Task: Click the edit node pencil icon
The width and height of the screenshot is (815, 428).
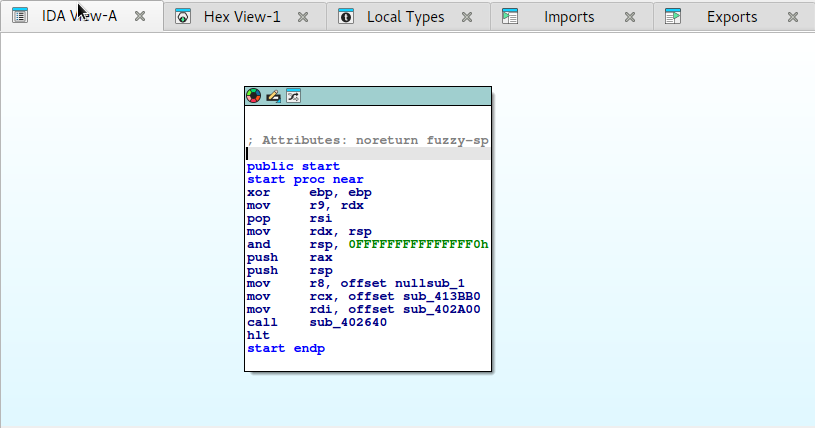Action: (x=273, y=96)
